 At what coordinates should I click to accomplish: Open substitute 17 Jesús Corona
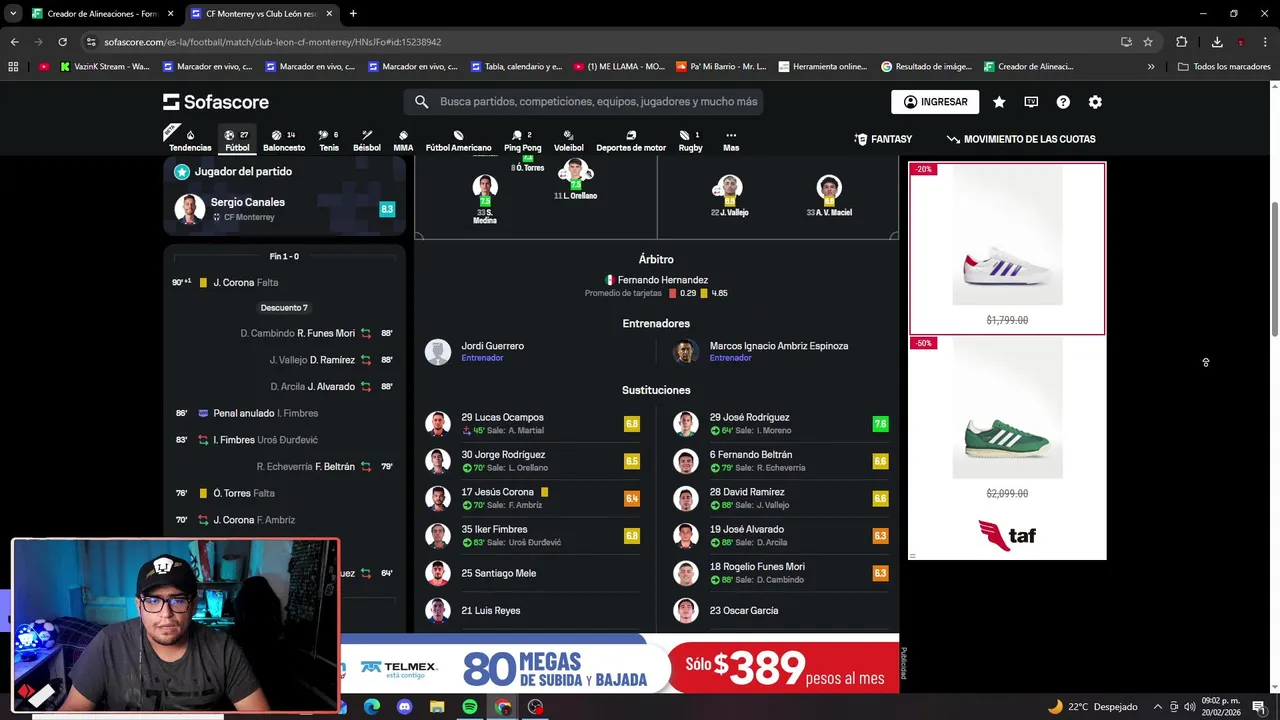coord(532,498)
